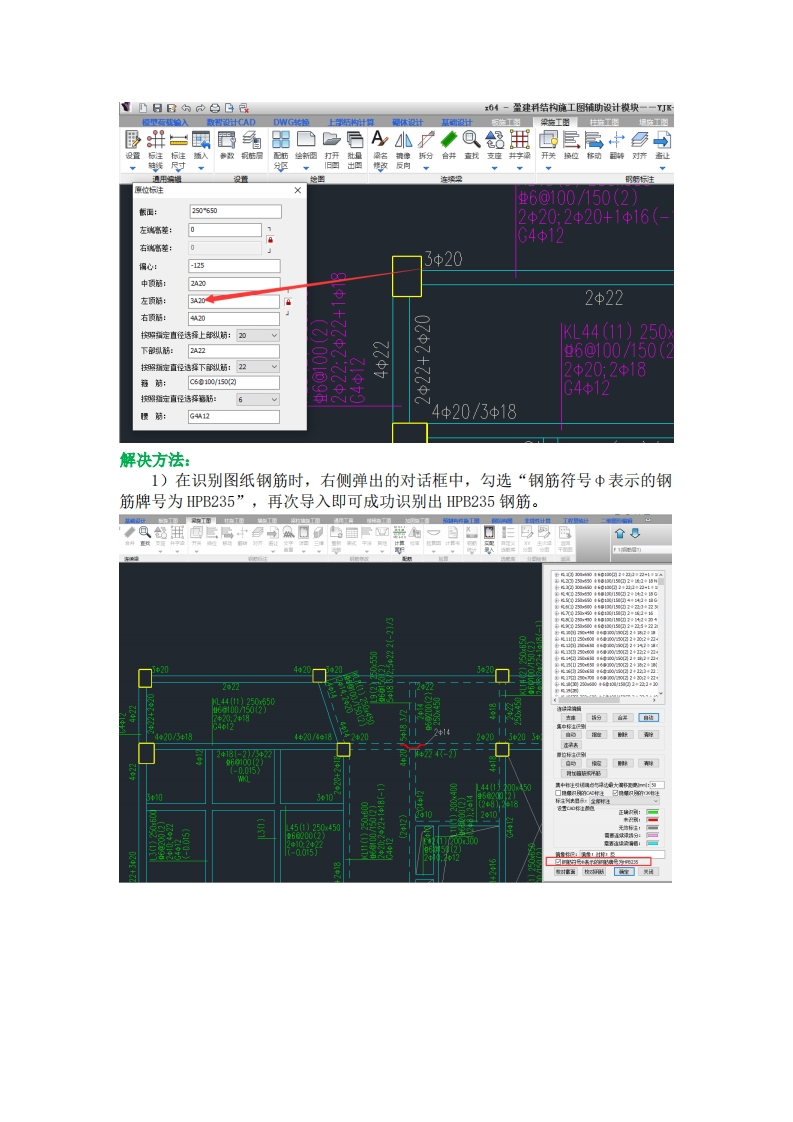Click the 标注尺寸 dimension ruler icon
The image size is (793, 1122).
[x=178, y=140]
